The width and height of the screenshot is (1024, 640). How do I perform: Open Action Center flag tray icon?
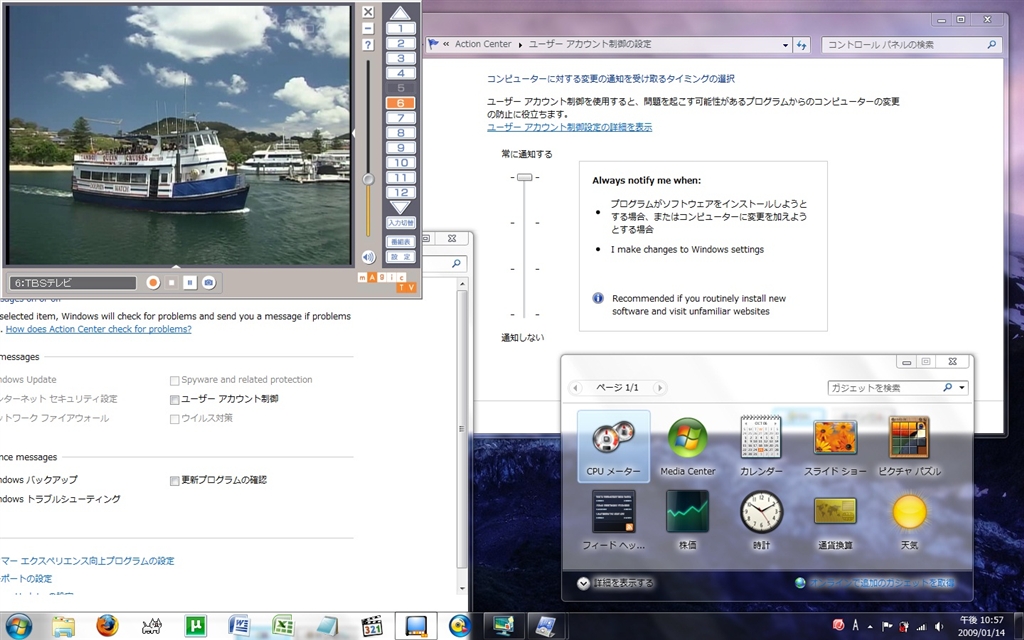click(x=887, y=626)
